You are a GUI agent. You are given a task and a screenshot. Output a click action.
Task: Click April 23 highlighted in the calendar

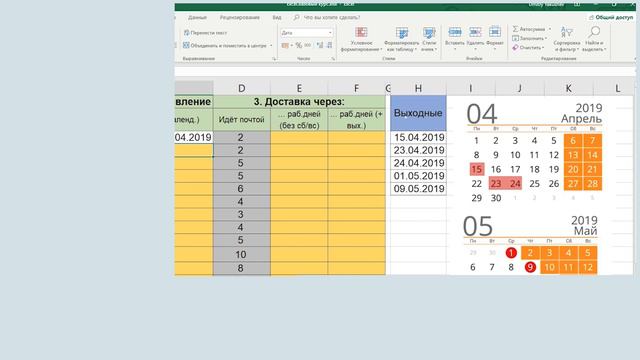[x=496, y=183]
